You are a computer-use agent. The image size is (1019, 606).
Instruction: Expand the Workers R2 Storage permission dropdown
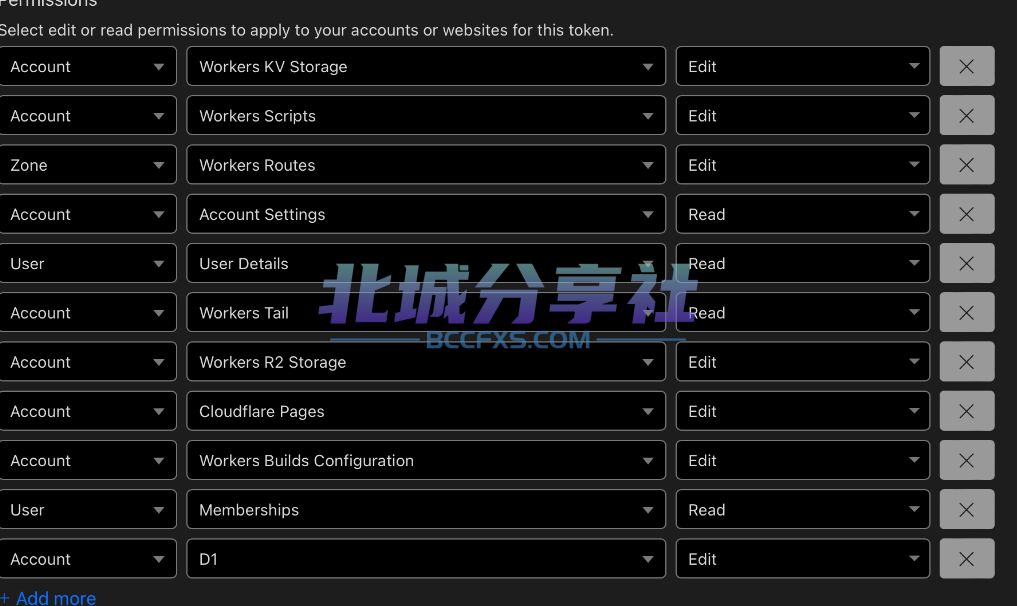426,362
